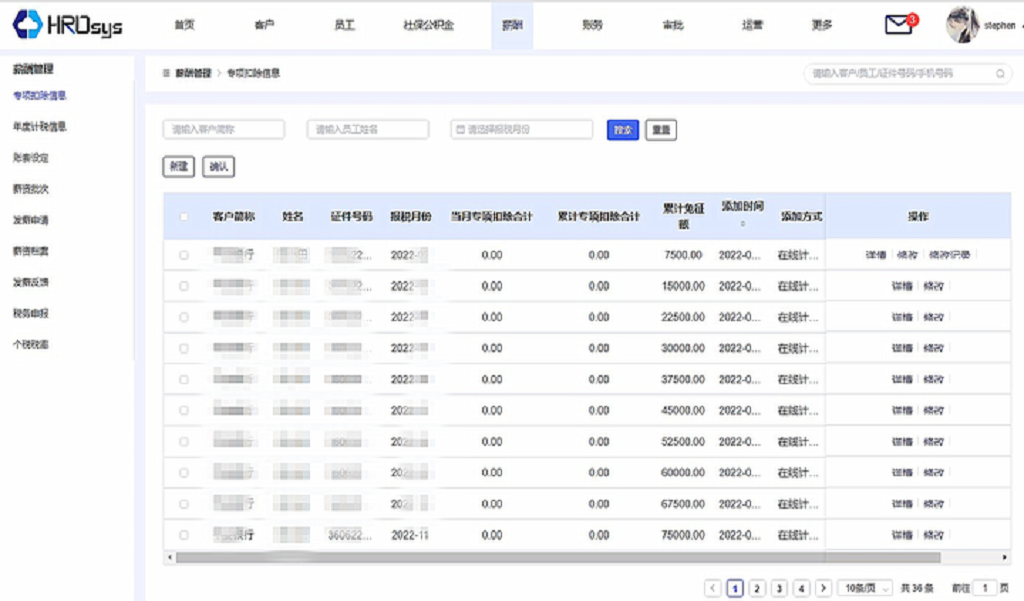The image size is (1024, 601).
Task: Click the stephen user avatar
Action: [962, 25]
